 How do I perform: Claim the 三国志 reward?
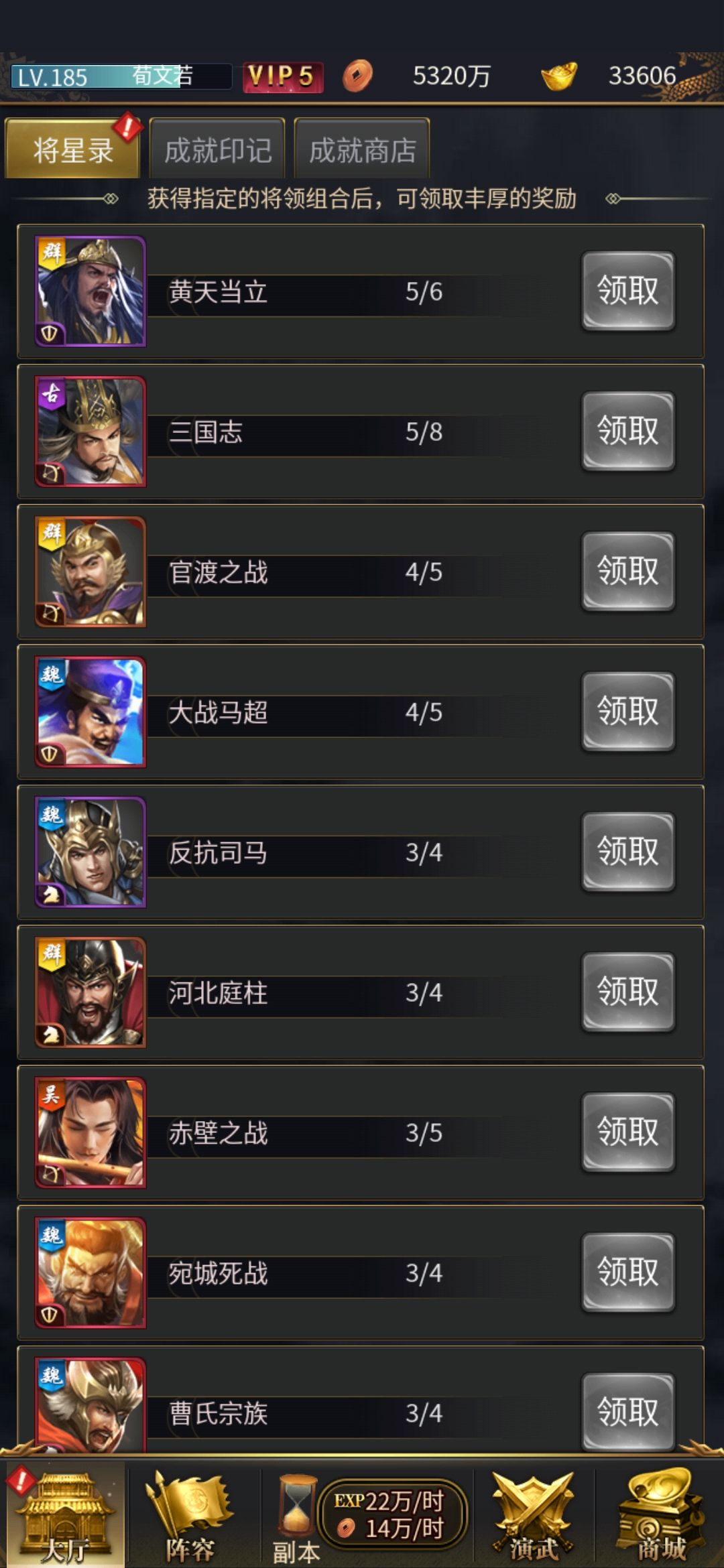(x=628, y=431)
